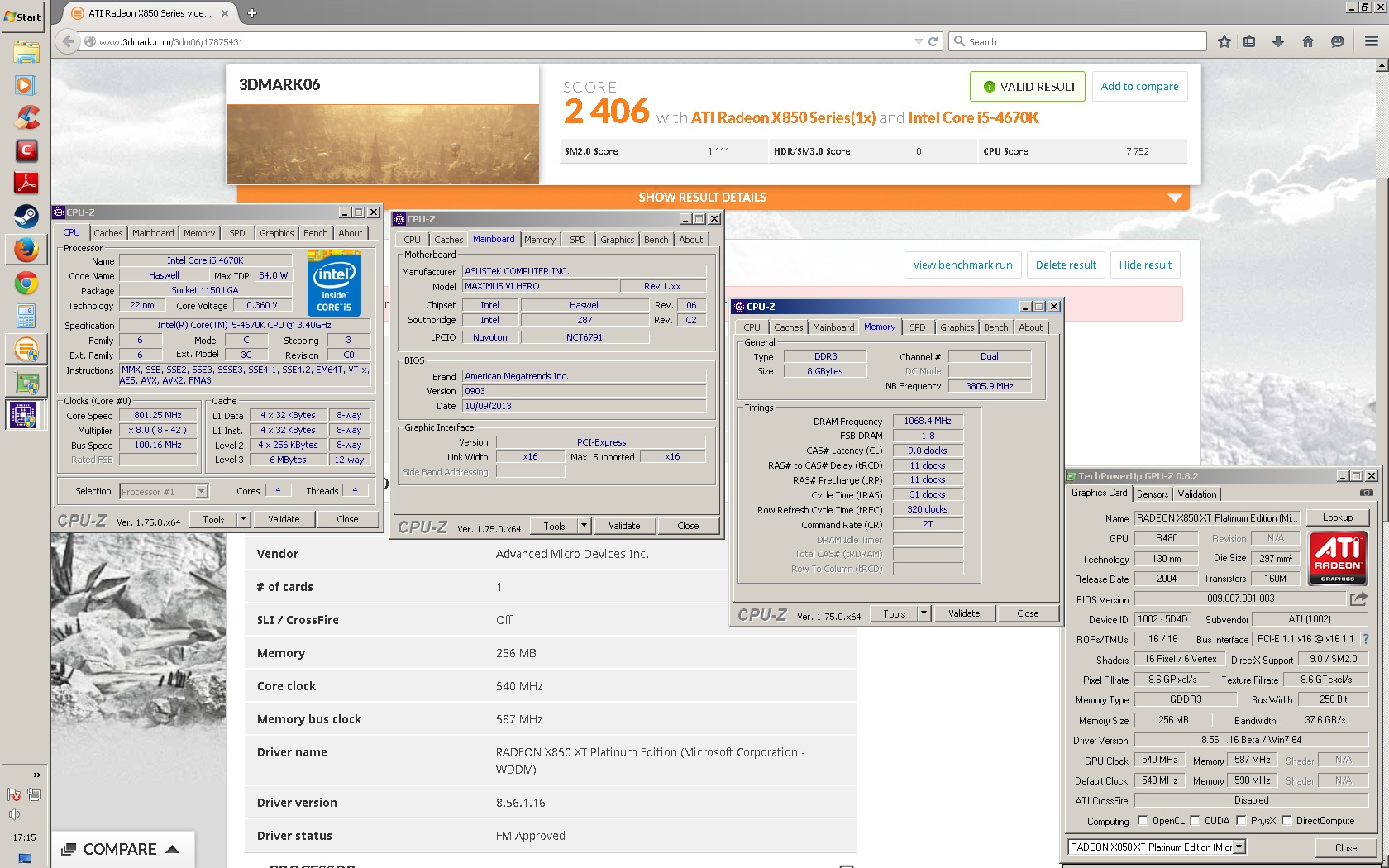The width and height of the screenshot is (1389, 868).
Task: Launch Google Chrome from the taskbar
Action: 26,284
